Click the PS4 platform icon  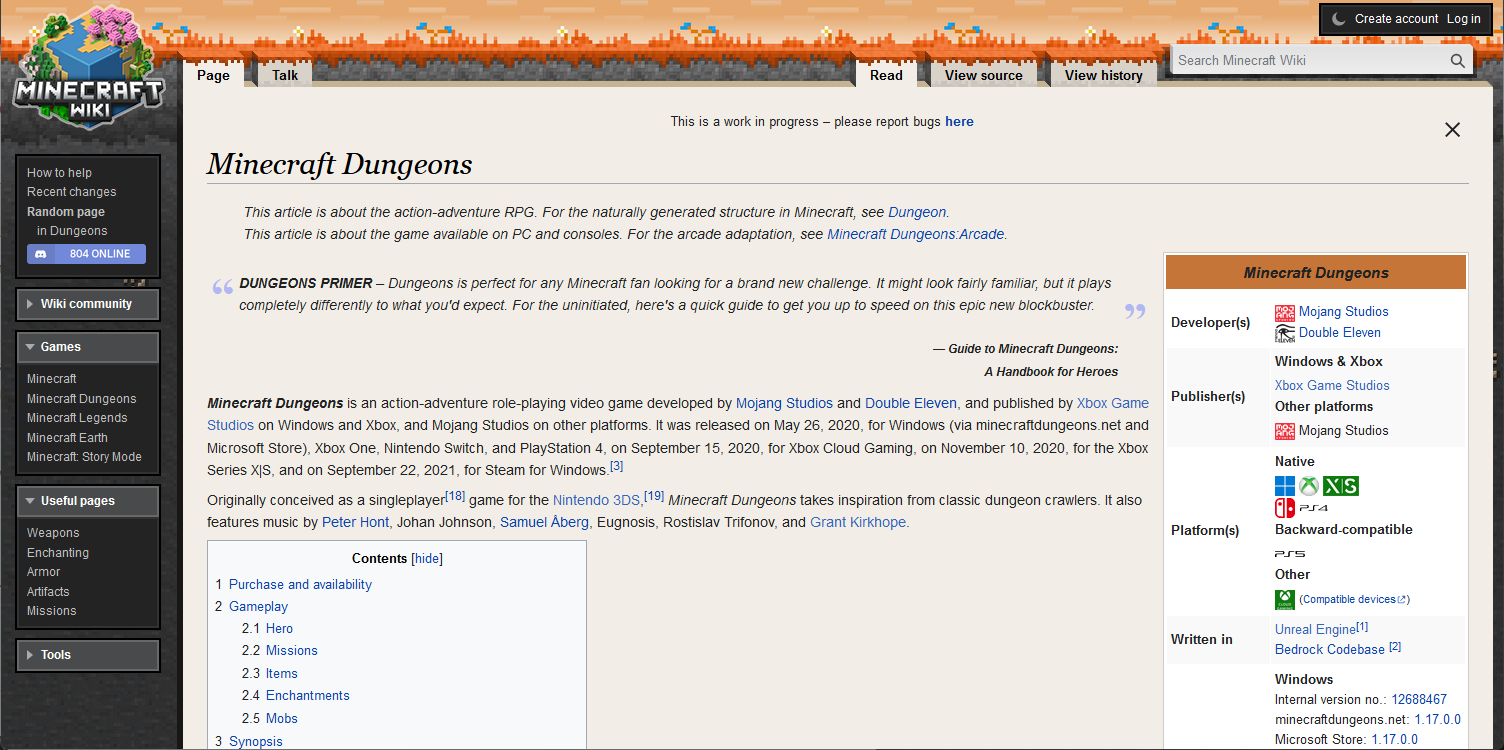pyautogui.click(x=1313, y=509)
